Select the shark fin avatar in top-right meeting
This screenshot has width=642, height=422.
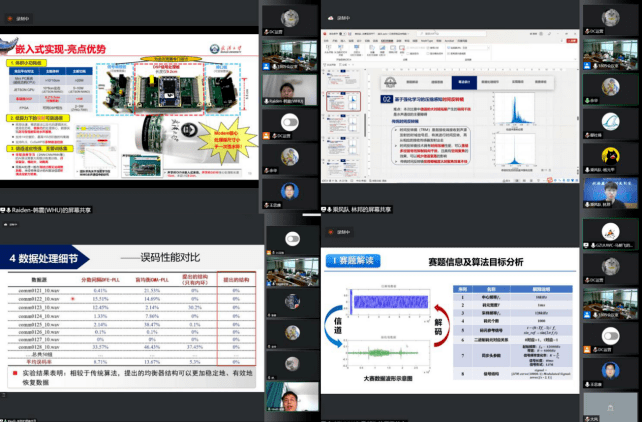(610, 123)
